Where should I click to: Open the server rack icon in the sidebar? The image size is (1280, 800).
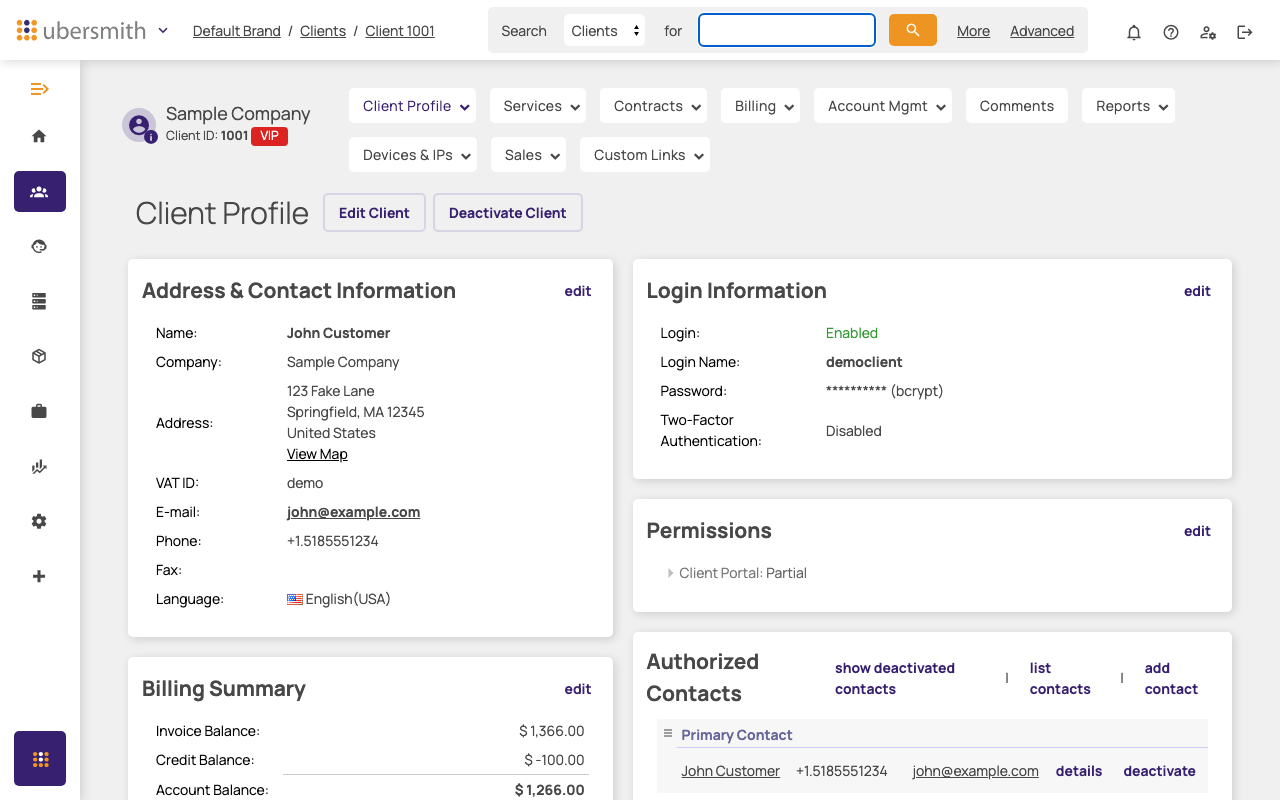(39, 301)
